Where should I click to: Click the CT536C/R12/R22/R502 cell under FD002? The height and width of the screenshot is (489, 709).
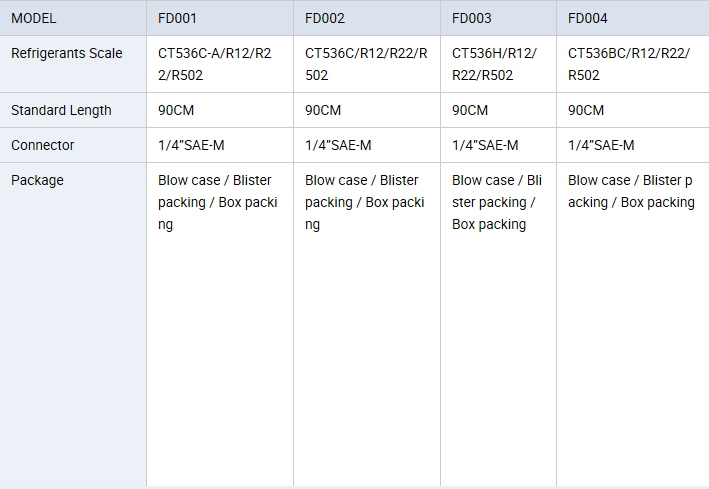367,64
